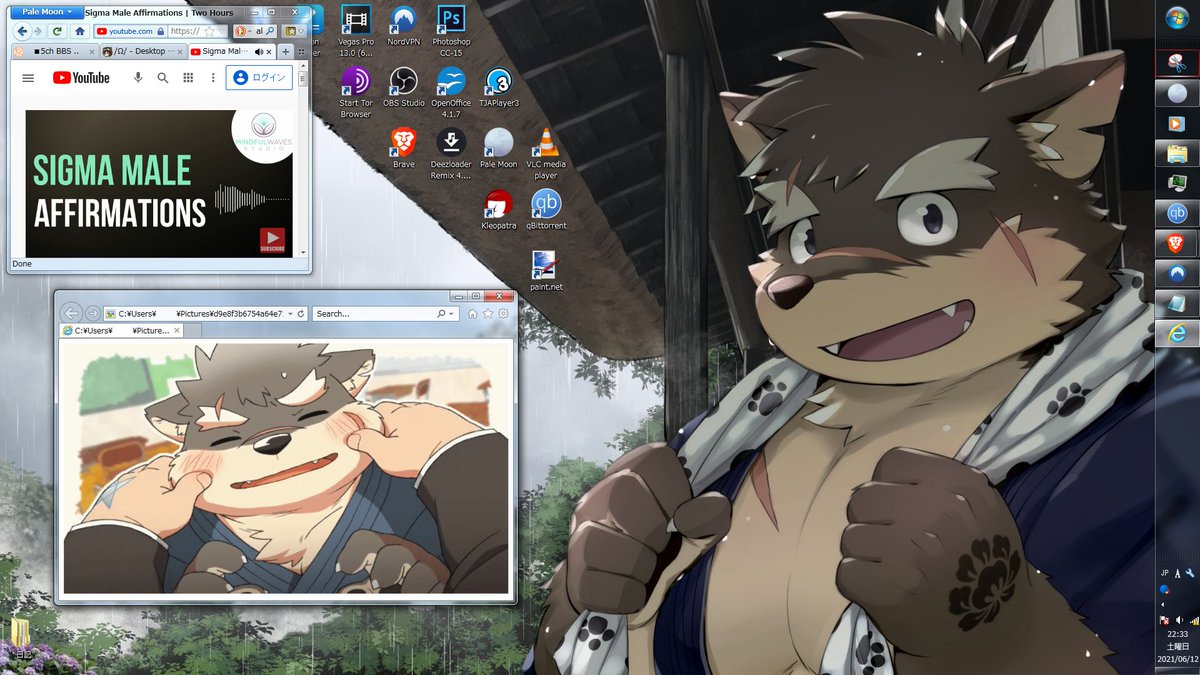This screenshot has height=675, width=1200.
Task: Switch to the 5ch BBS tab
Action: (53, 51)
